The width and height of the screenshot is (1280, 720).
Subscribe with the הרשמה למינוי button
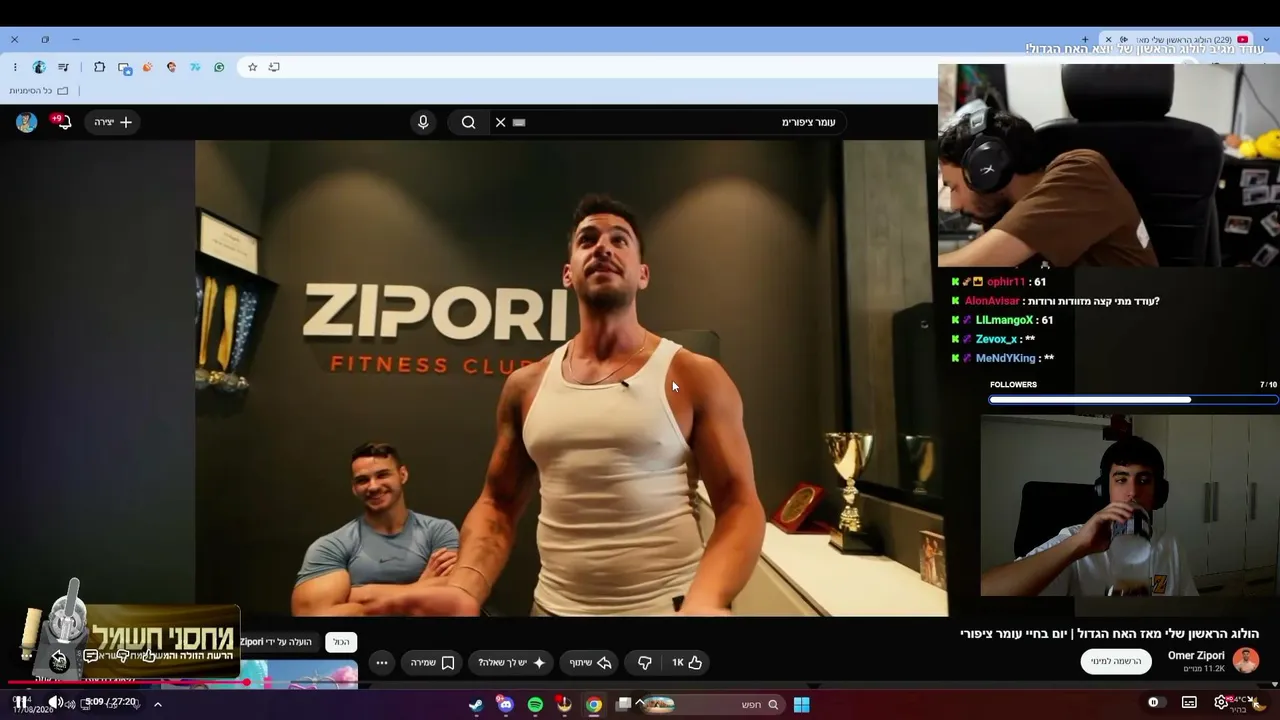pyautogui.click(x=1116, y=661)
